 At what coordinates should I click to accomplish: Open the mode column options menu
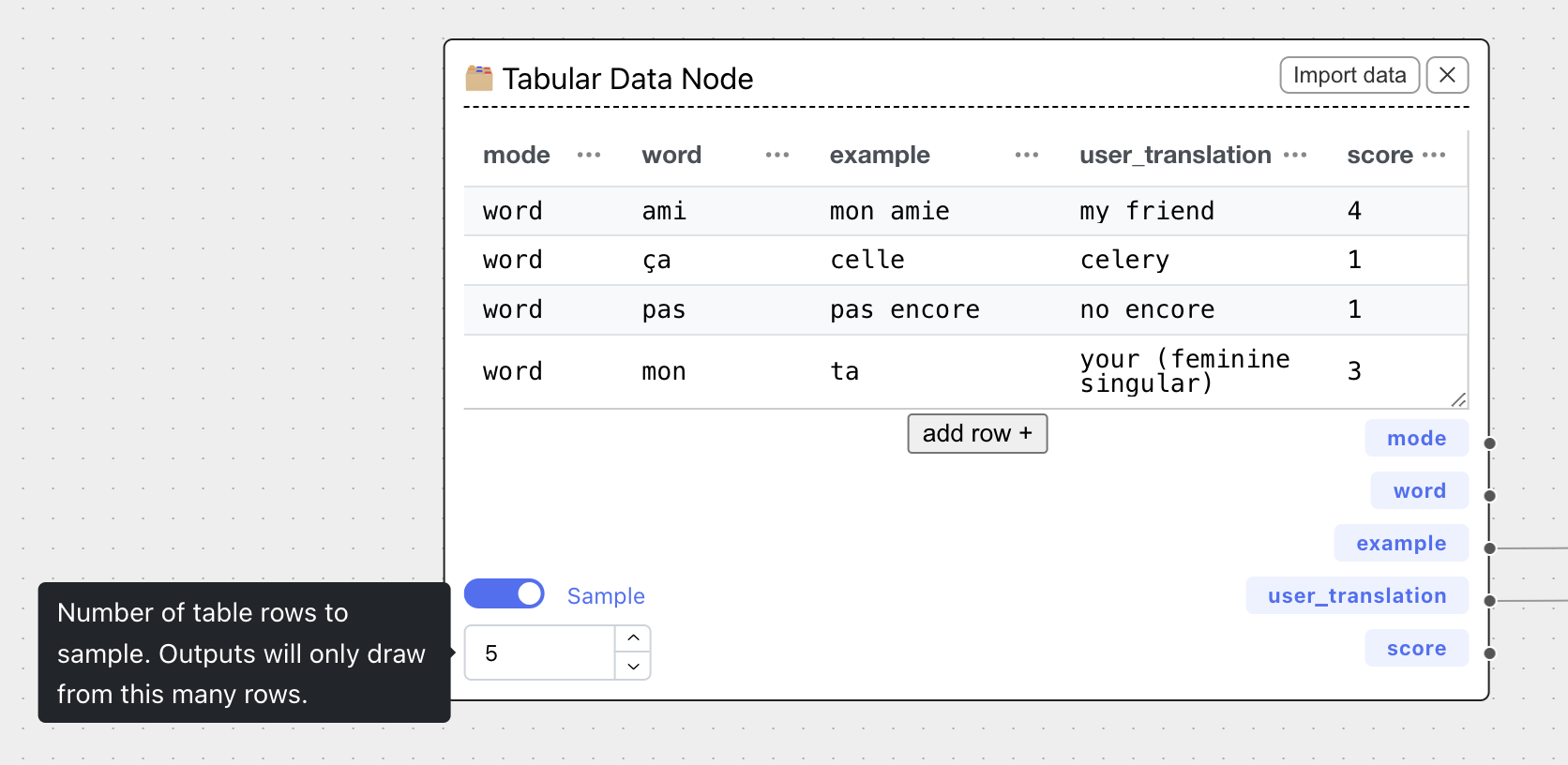tap(589, 155)
